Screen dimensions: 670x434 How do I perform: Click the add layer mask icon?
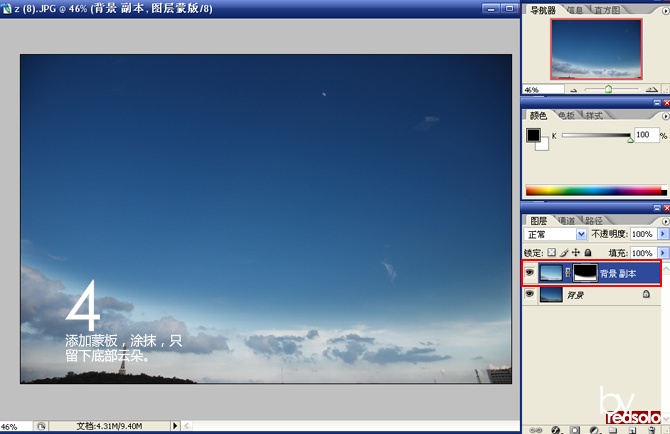[x=575, y=430]
